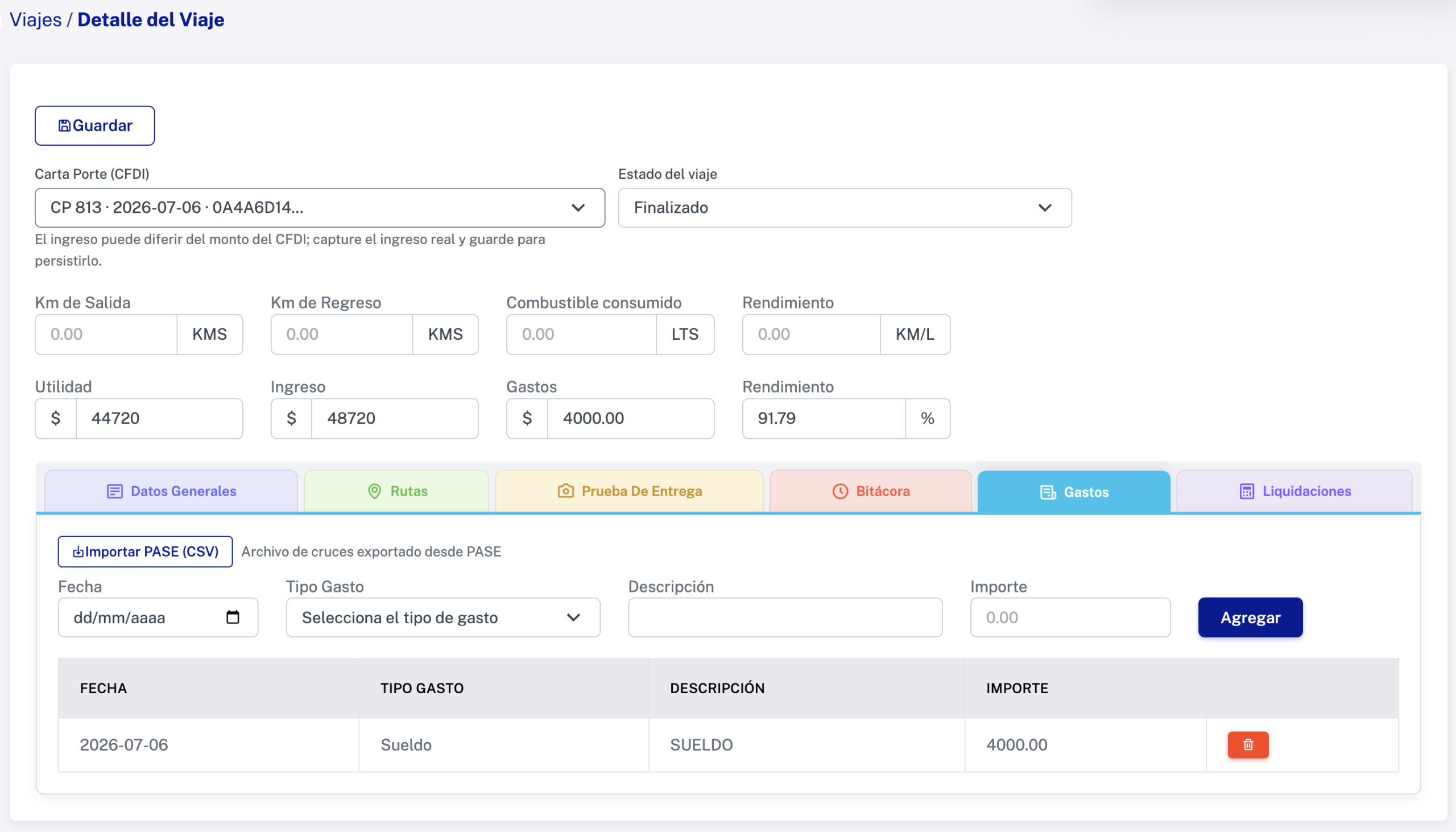Click the clock icon on Bitácora tab

[x=840, y=491]
